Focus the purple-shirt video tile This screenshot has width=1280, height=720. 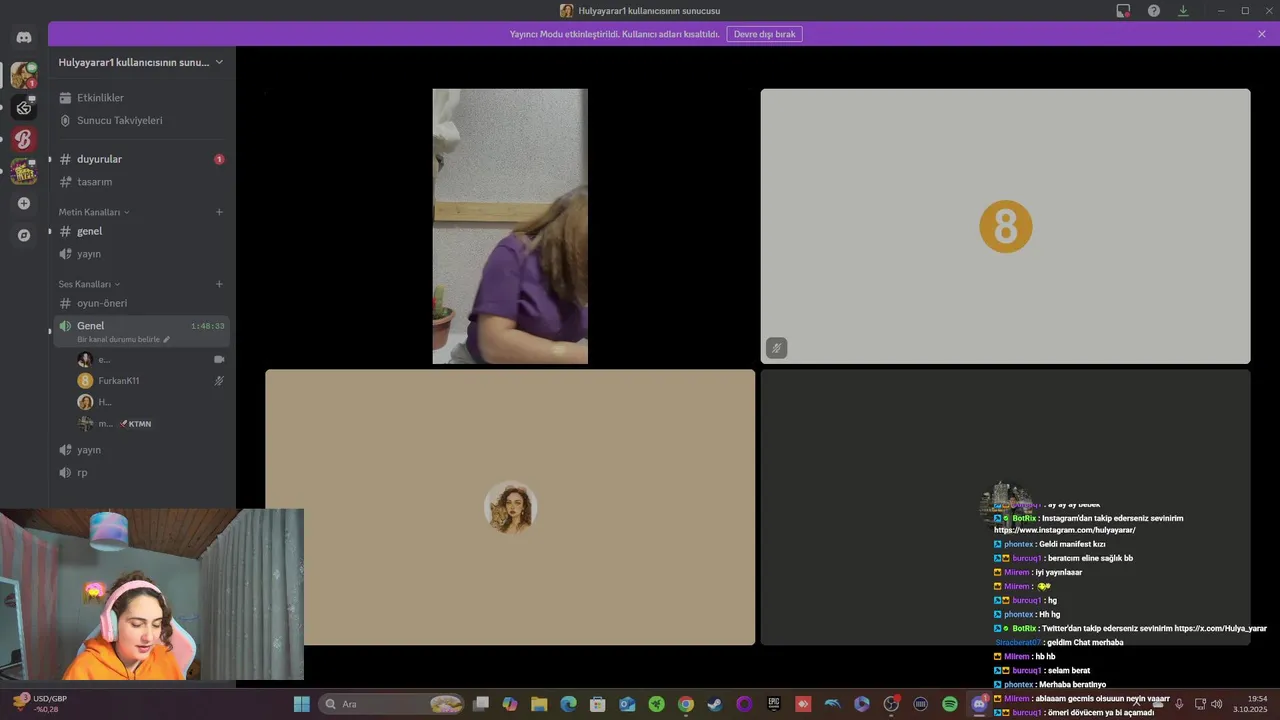tap(510, 226)
